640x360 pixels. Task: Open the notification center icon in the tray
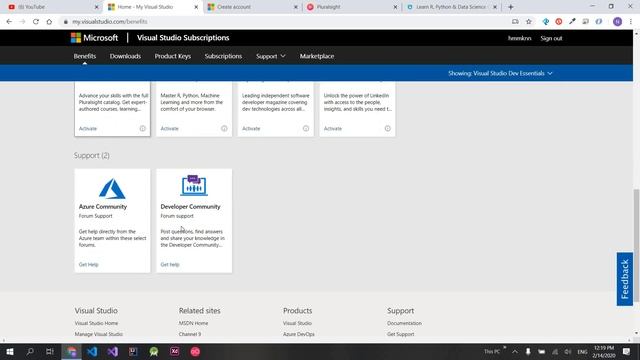627,351
